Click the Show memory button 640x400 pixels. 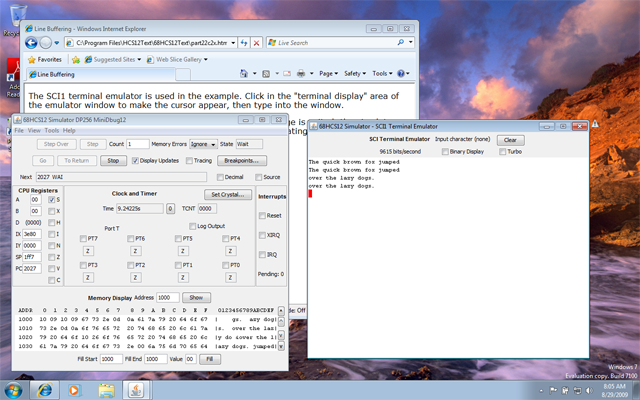(196, 298)
